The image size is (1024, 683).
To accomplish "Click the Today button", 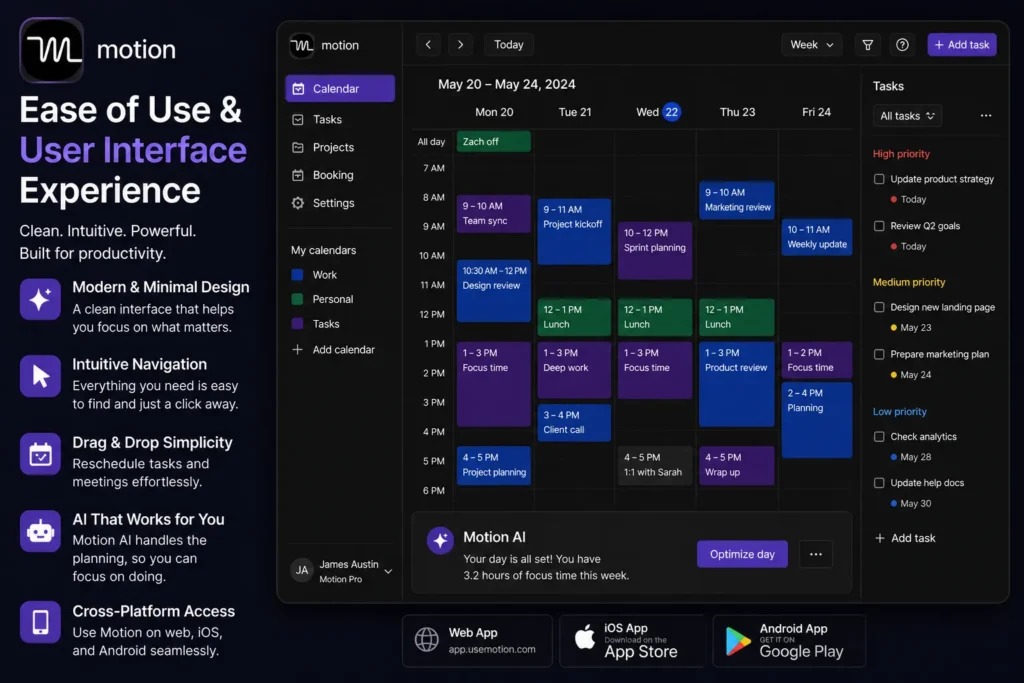I will point(509,44).
